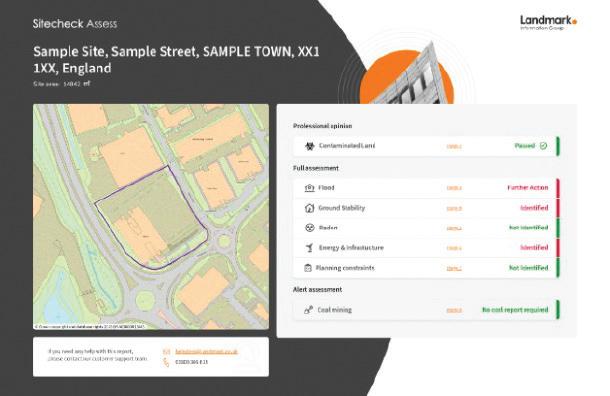610x396 pixels.
Task: Click the email envelope icon
Action: pos(167,352)
